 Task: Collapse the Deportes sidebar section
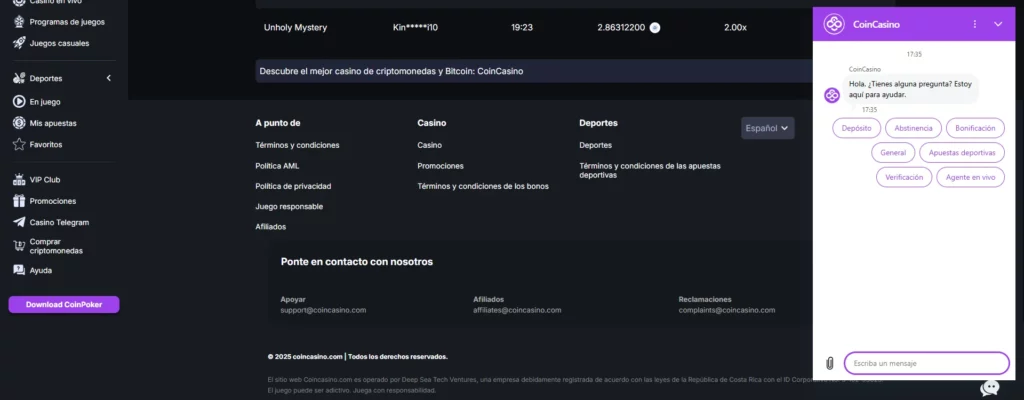(108, 78)
